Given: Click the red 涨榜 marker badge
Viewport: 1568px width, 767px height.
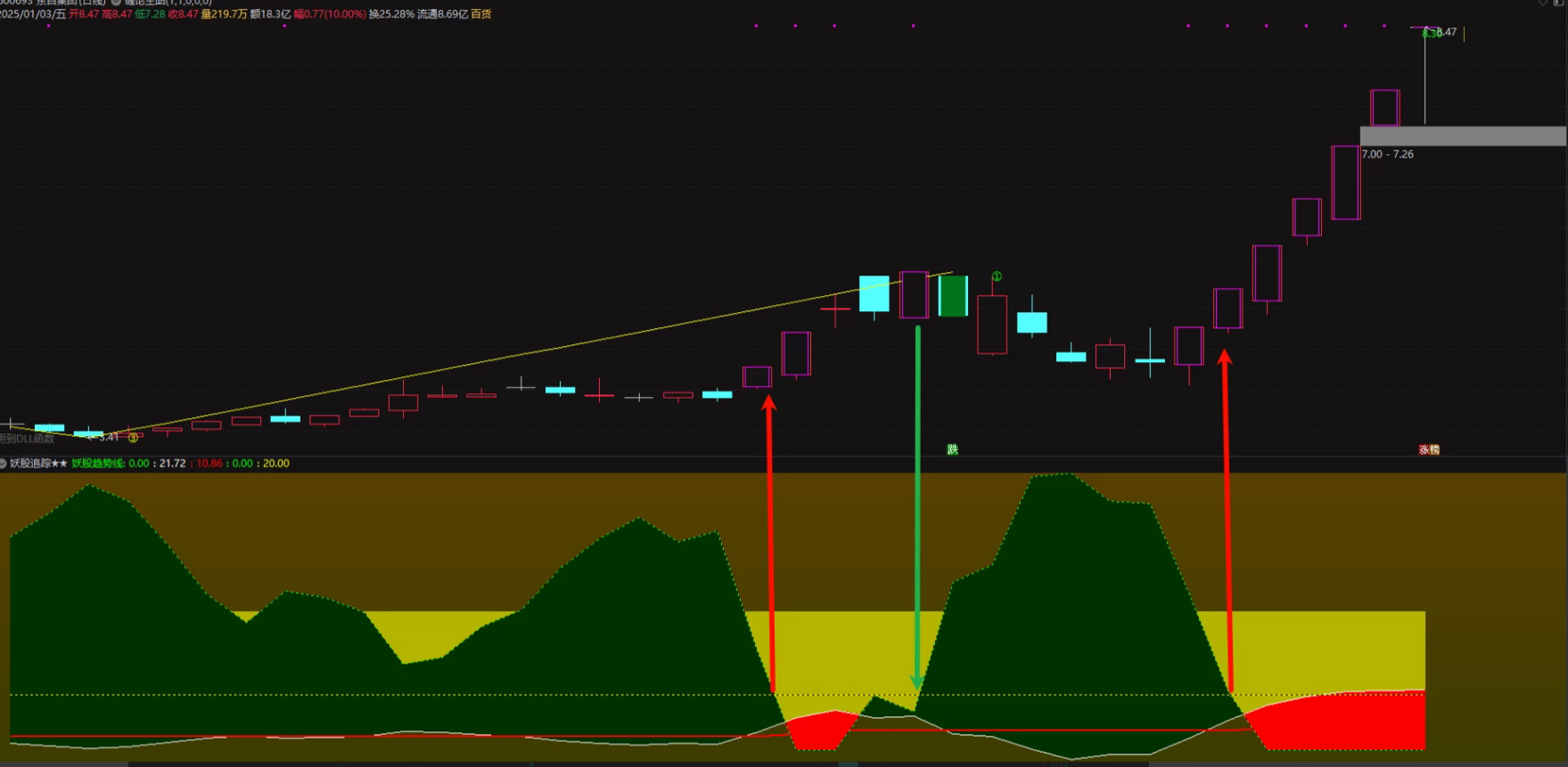Looking at the screenshot, I should 1429,449.
